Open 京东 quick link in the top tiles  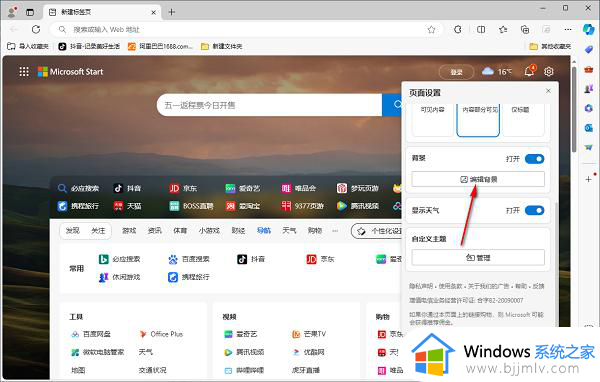click(x=183, y=188)
